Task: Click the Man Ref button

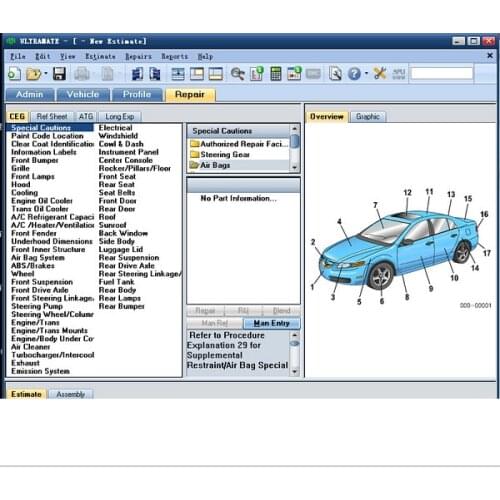Action: coord(215,323)
